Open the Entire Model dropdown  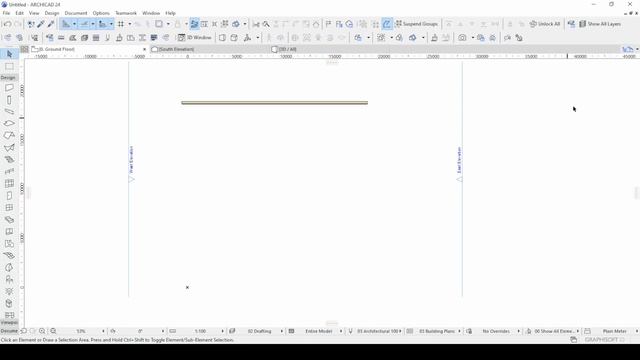click(x=341, y=331)
